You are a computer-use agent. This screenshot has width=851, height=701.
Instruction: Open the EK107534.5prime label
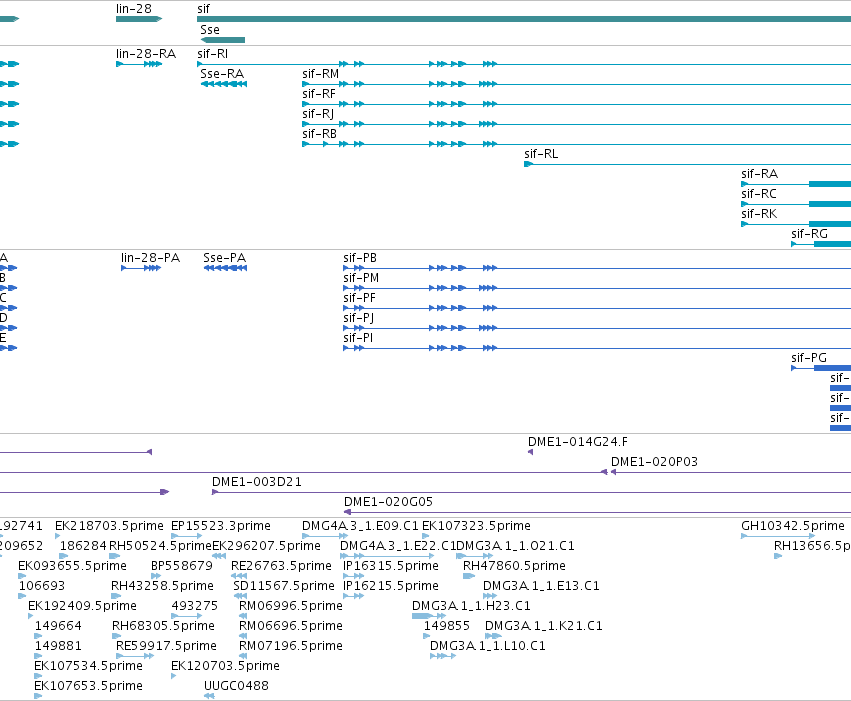point(88,667)
